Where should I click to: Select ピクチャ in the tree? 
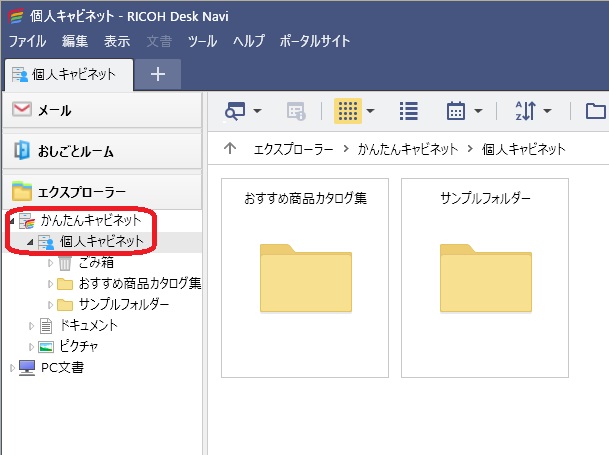79,346
